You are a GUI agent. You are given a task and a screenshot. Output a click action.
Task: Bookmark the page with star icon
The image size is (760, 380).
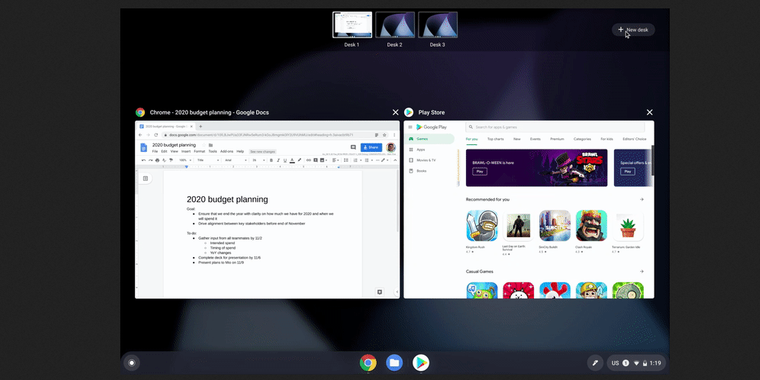384,135
